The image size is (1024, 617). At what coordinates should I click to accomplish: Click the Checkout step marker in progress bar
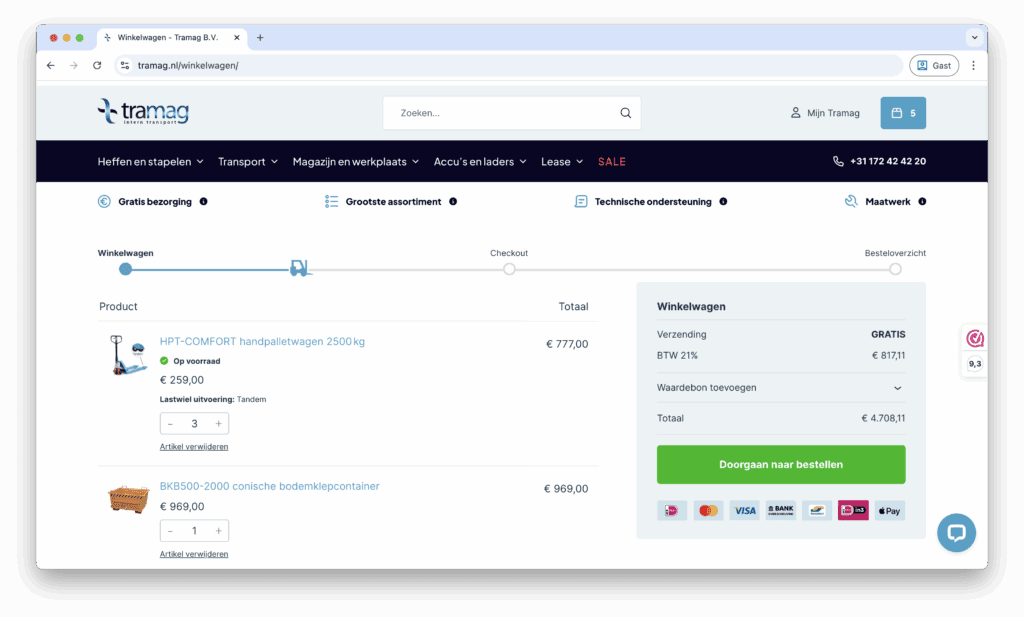tap(509, 269)
